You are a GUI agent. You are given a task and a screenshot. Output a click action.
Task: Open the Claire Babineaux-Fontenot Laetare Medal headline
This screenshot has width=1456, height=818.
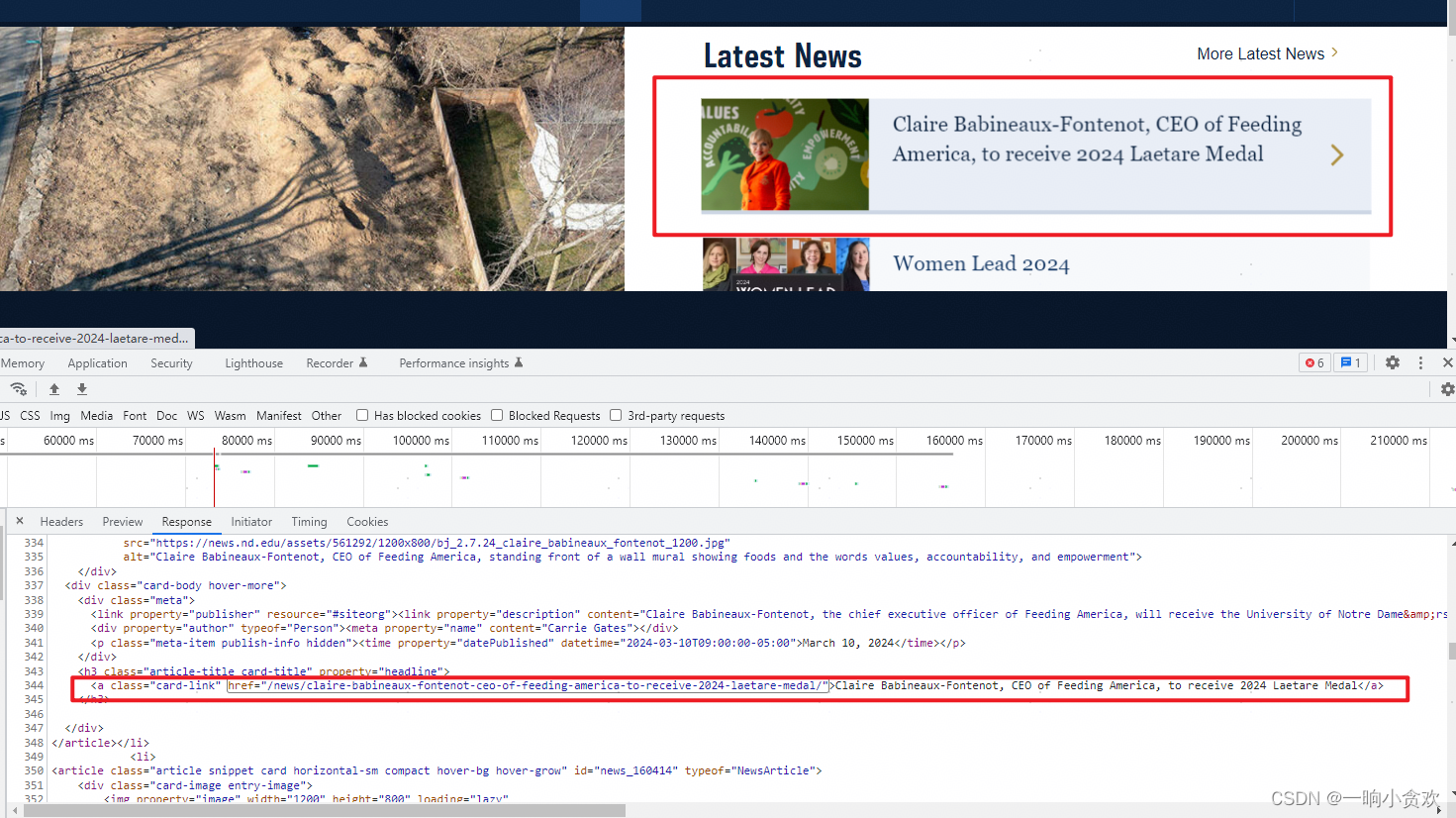pyautogui.click(x=1097, y=139)
